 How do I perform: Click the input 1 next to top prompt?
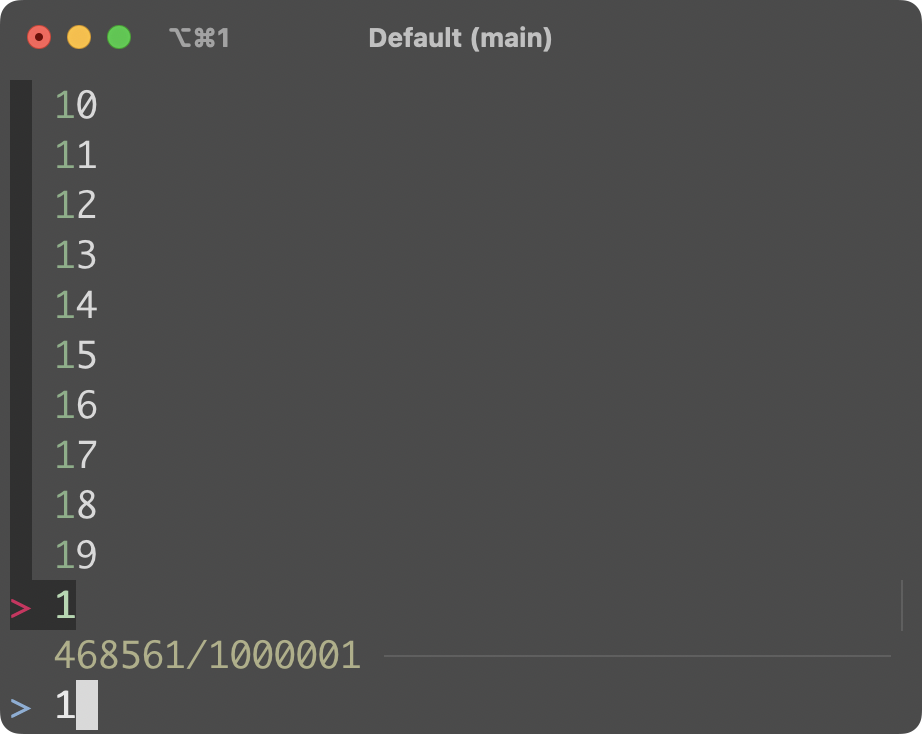coord(63,605)
